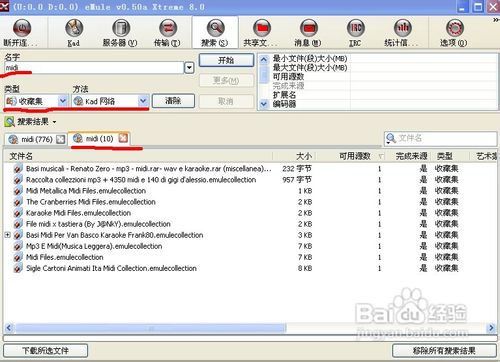Click the name search input field

[x=94, y=68]
